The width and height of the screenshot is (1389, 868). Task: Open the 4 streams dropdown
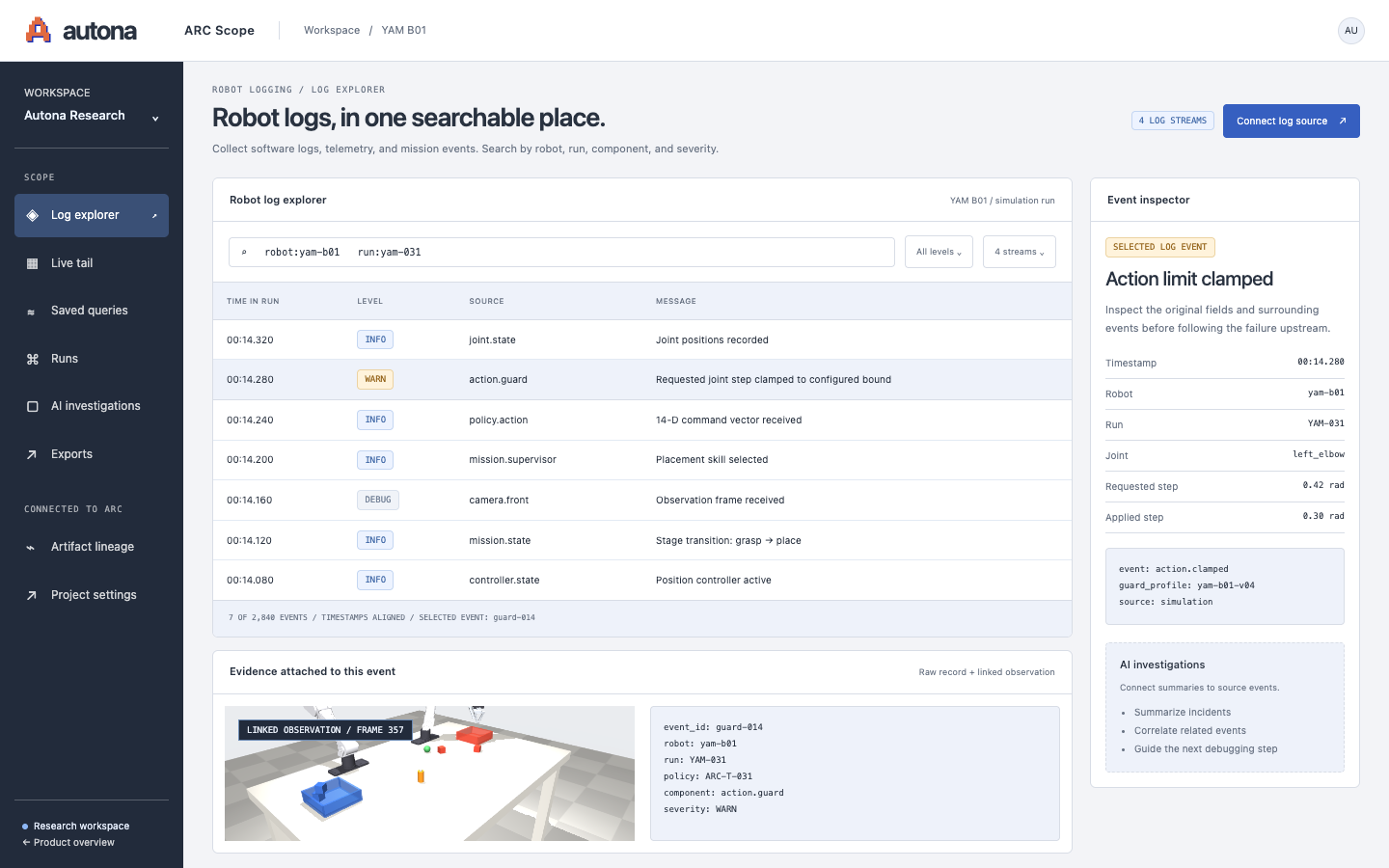[1020, 252]
